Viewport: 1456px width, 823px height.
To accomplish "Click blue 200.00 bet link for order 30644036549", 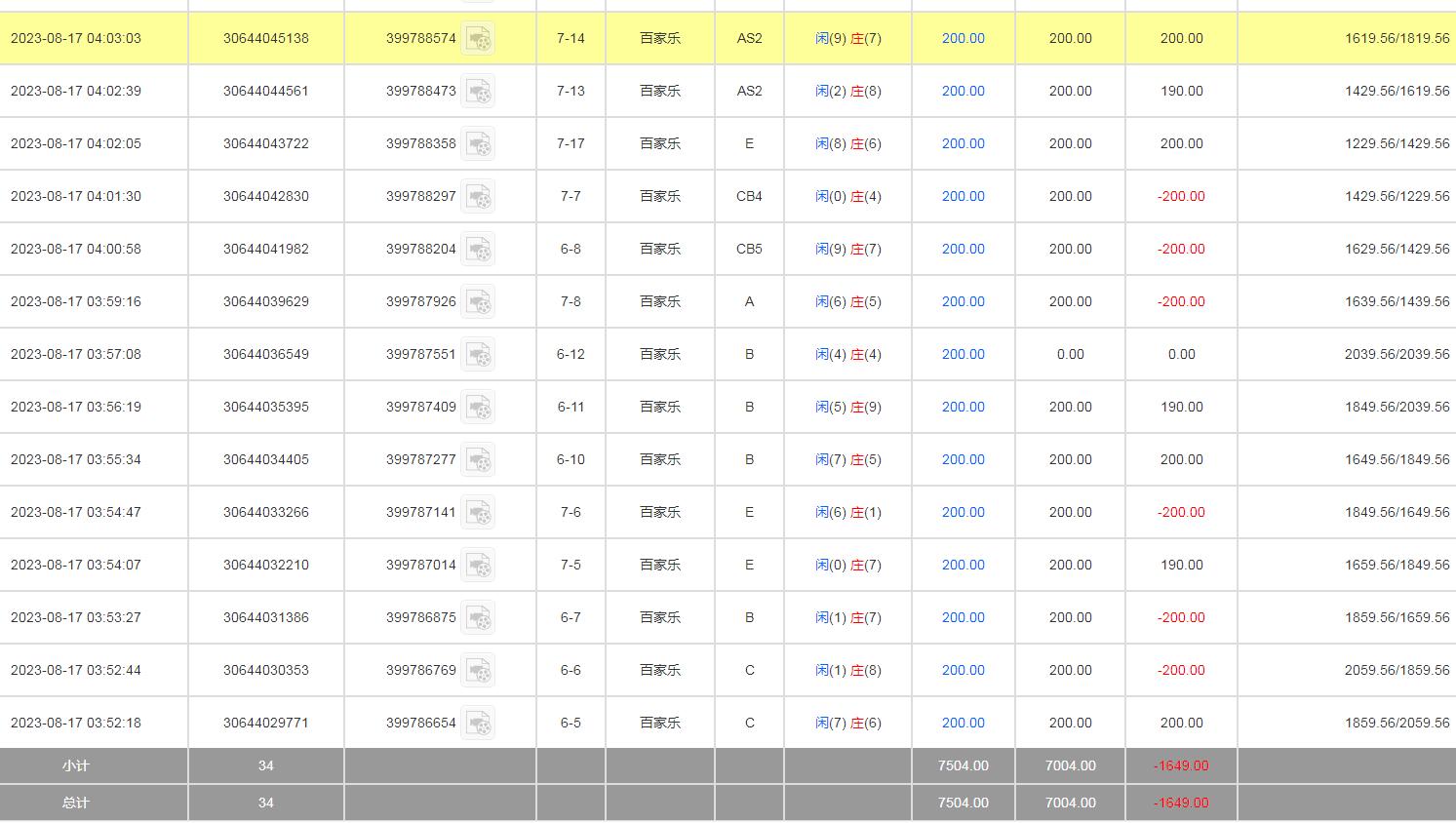I will pos(964,354).
